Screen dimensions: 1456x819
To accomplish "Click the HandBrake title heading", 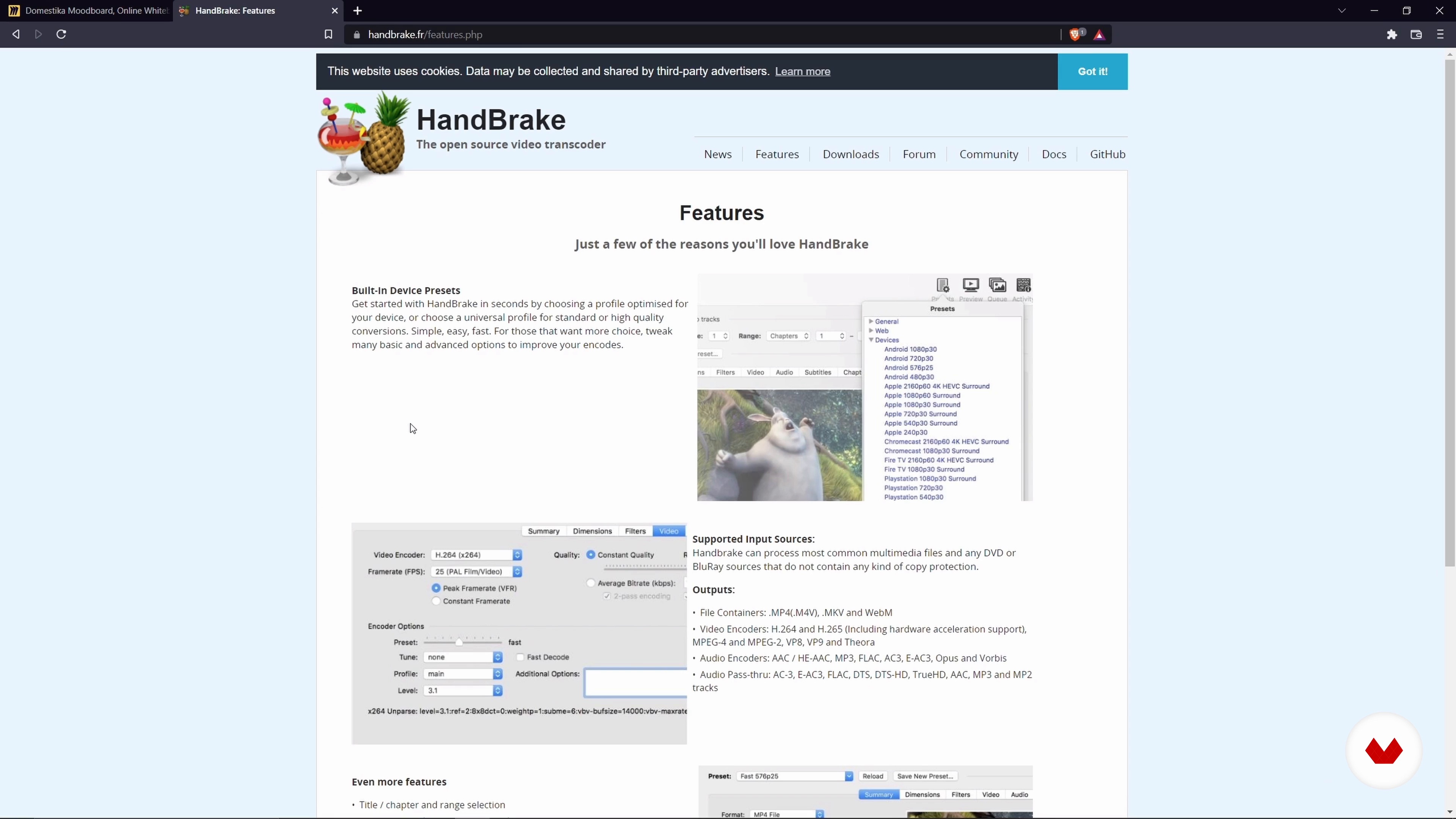I will pos(491,120).
